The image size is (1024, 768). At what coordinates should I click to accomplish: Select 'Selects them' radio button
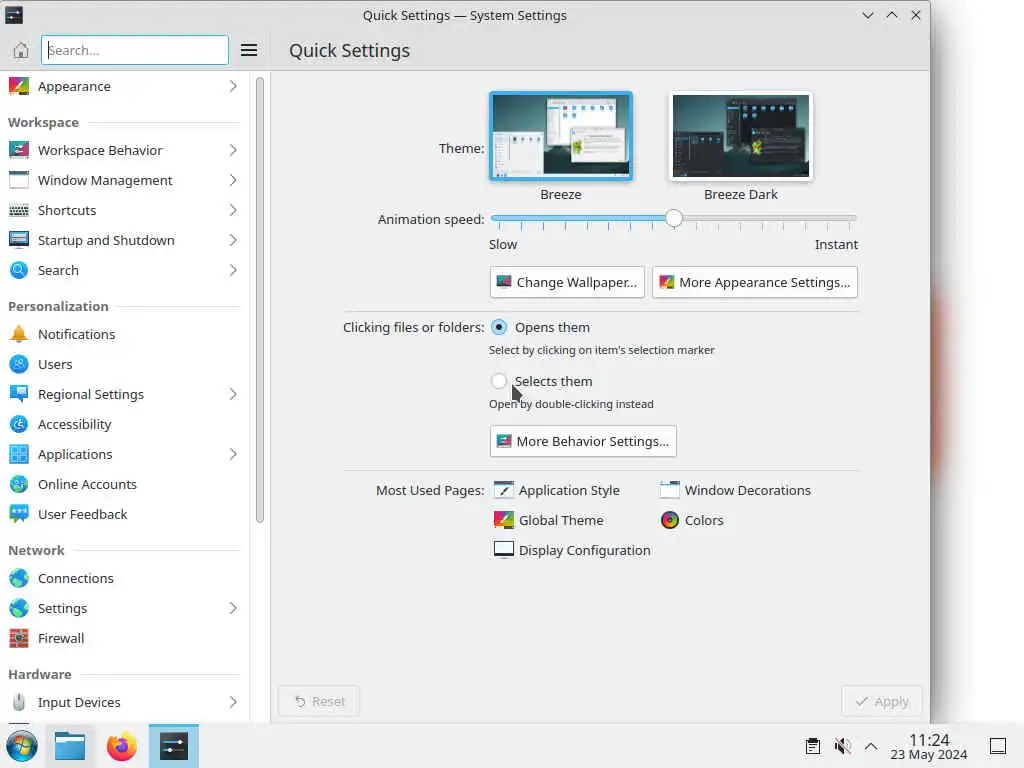[499, 381]
